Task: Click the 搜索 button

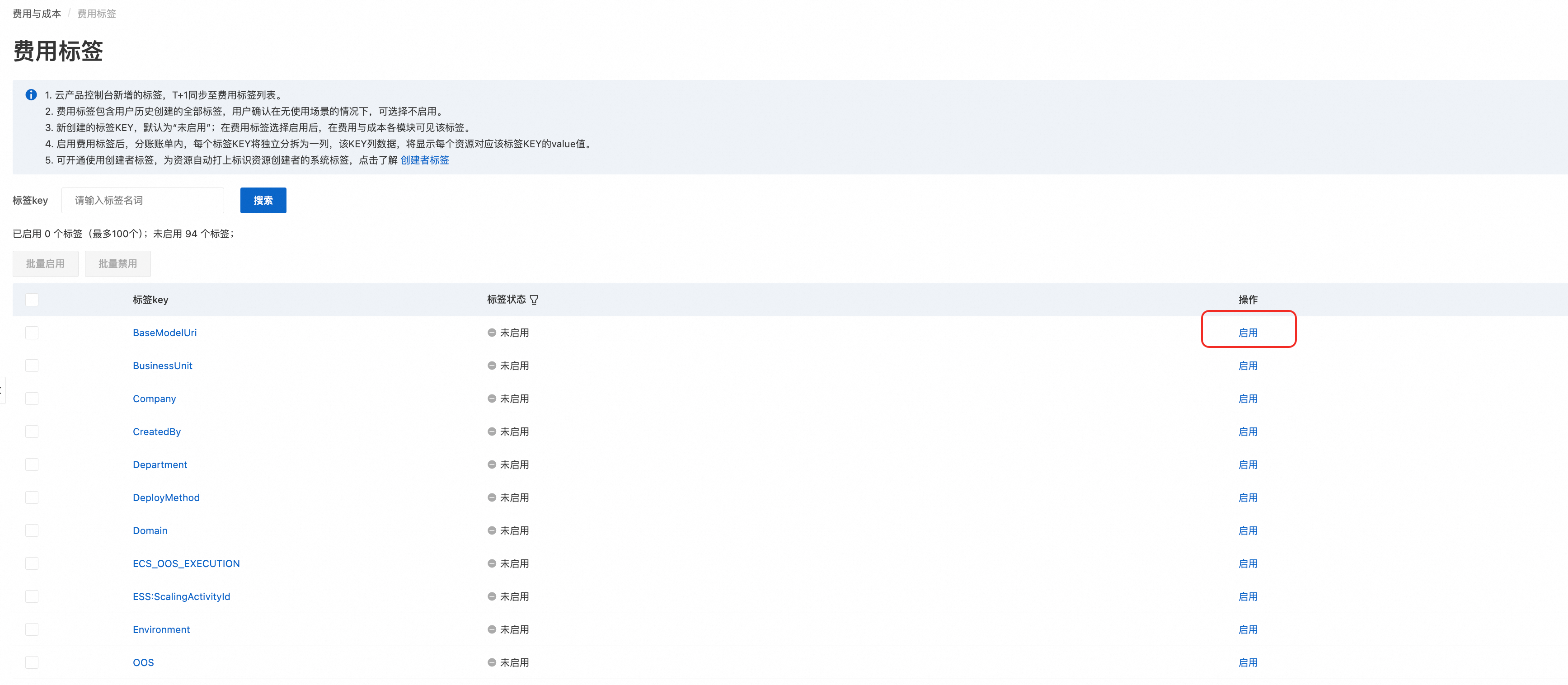Action: (263, 200)
